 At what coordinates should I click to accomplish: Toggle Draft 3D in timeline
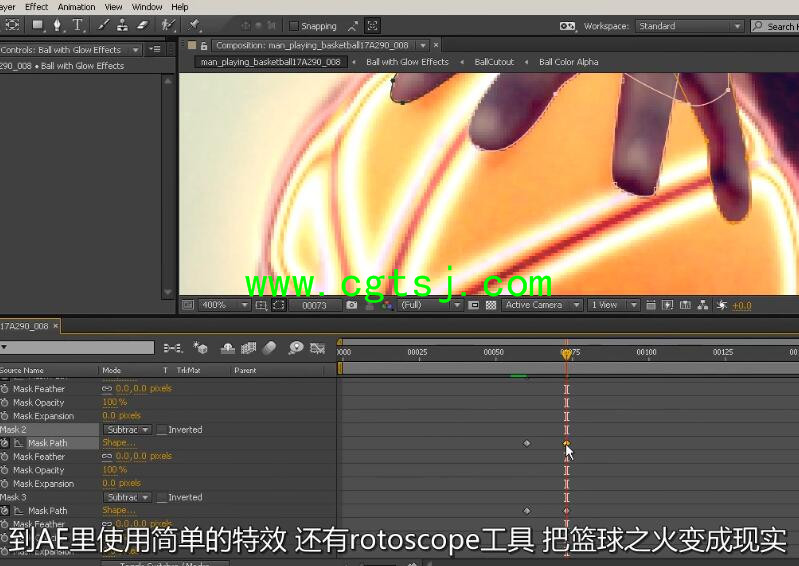click(200, 348)
